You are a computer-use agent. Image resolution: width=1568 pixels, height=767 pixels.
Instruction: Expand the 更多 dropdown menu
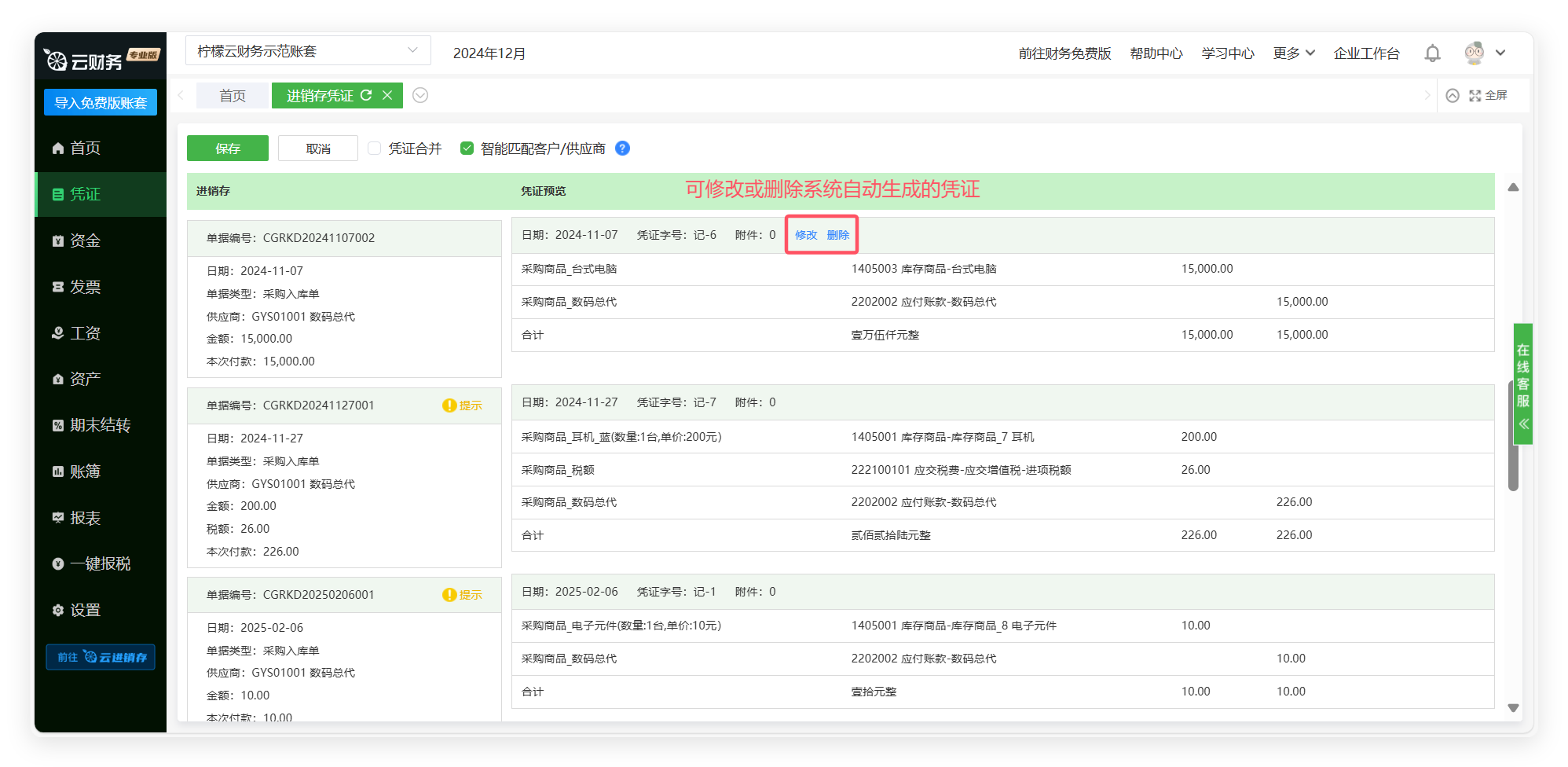pos(1293,53)
